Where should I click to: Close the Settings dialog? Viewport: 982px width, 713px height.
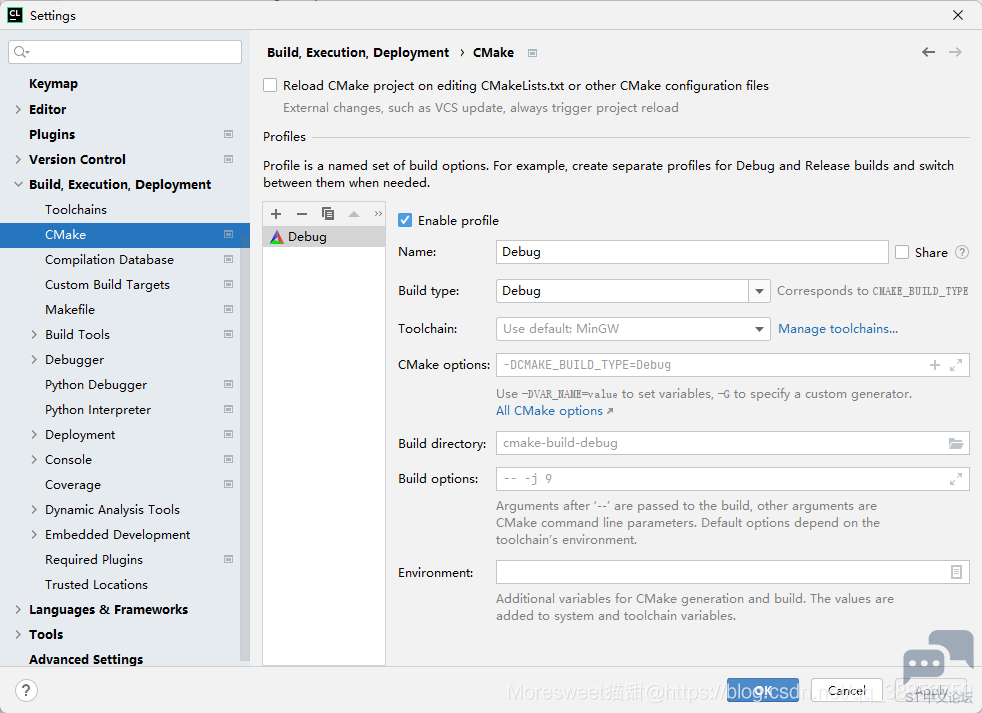tap(958, 15)
